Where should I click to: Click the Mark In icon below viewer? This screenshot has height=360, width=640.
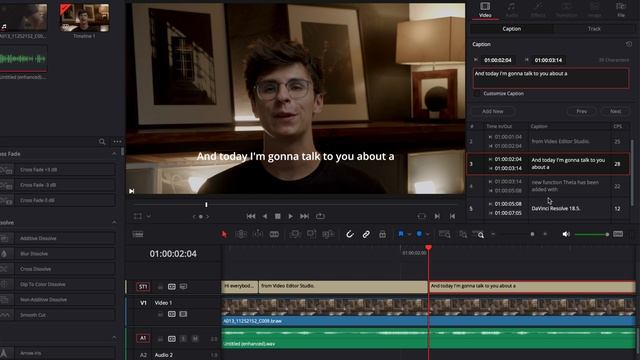click(437, 216)
